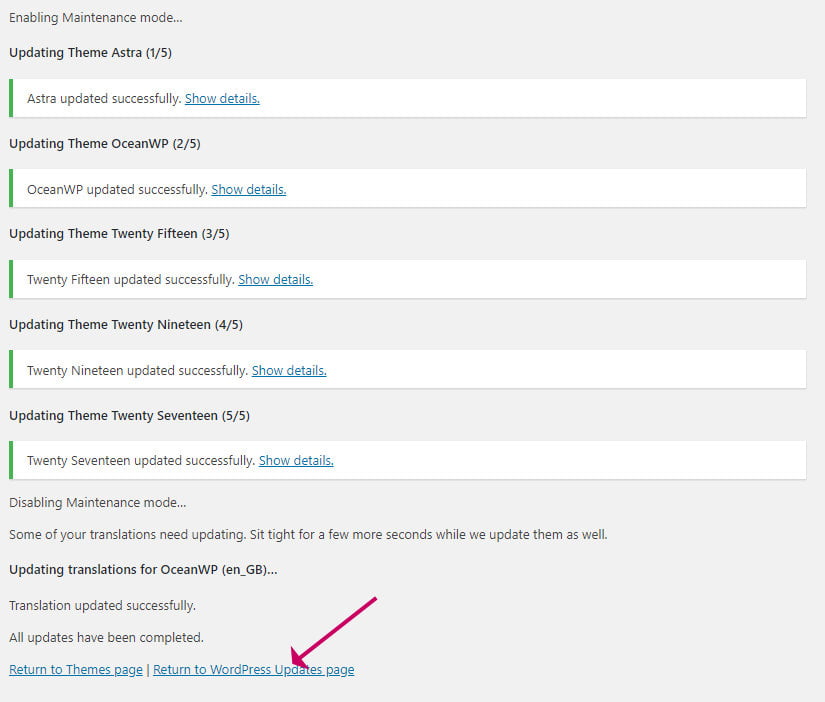This screenshot has height=702, width=825.
Task: Select 'Updating Theme Twenty Seventeen (5/5)' heading
Action: pos(129,416)
